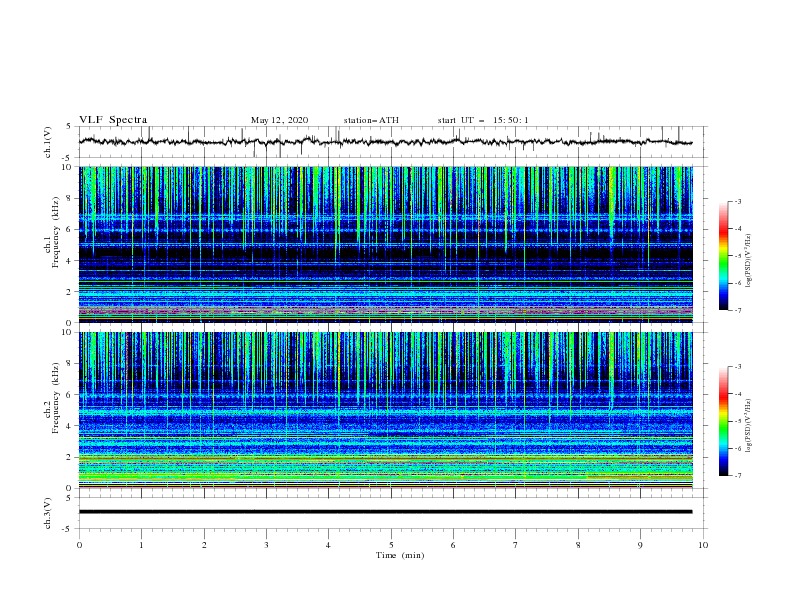This screenshot has height=612, width=792.
Task: Click the "-7" tick on ch.1 color bar
Action: pos(738,310)
